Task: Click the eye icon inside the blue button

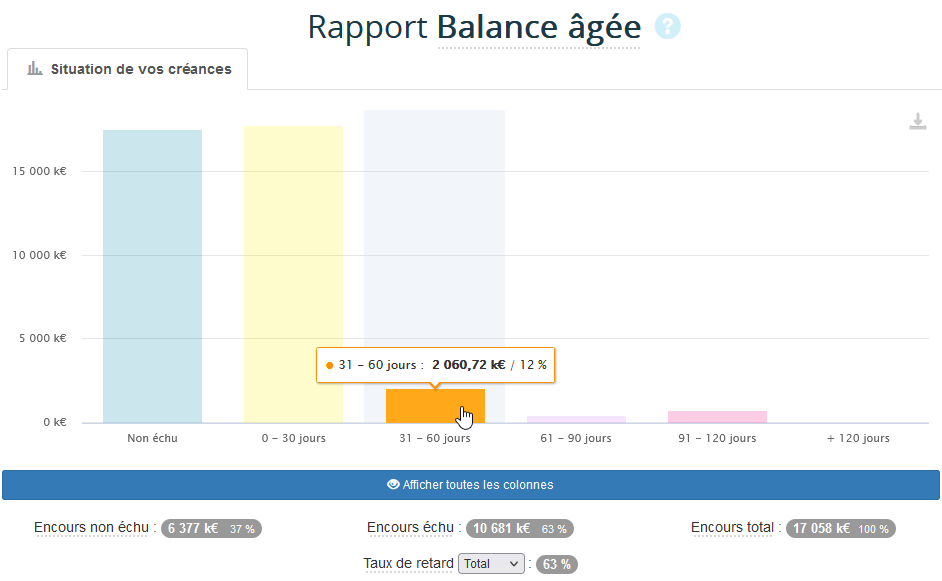Action: coord(393,484)
